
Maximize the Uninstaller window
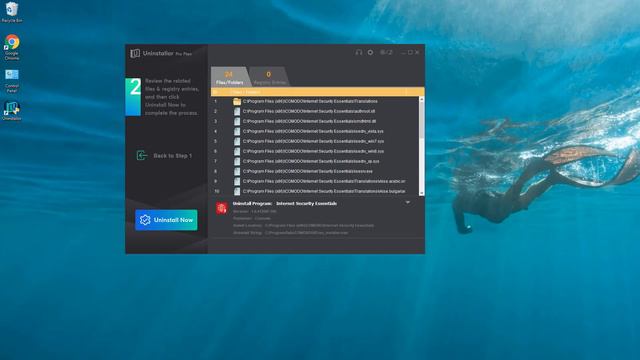click(x=410, y=52)
